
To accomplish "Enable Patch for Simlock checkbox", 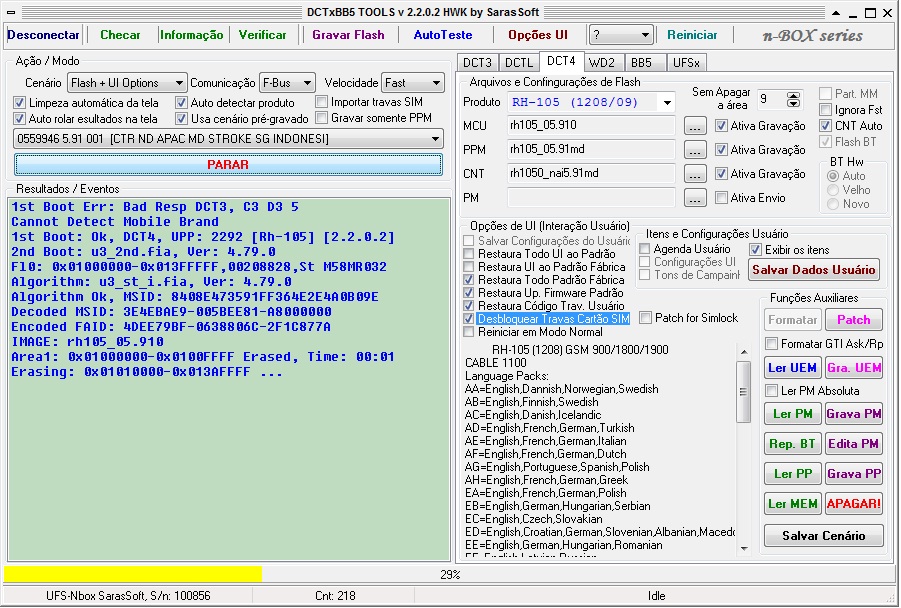I will click(646, 318).
